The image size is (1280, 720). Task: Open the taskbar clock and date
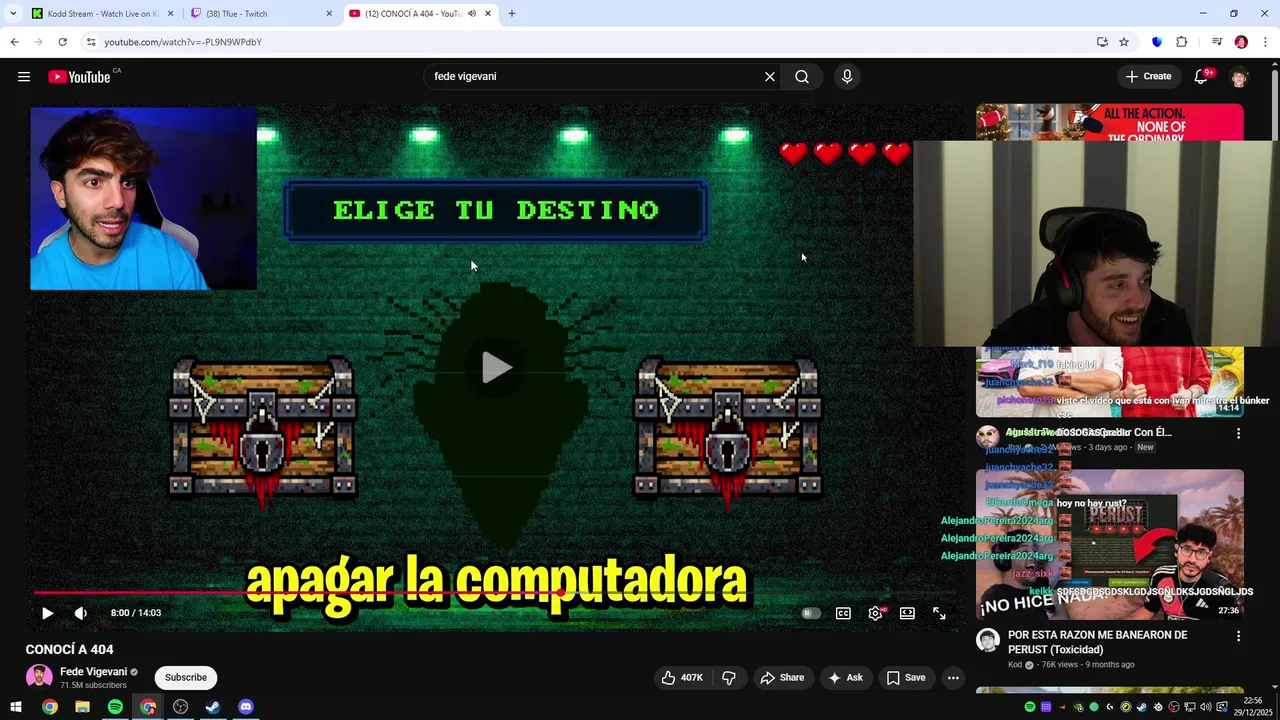[1252, 706]
